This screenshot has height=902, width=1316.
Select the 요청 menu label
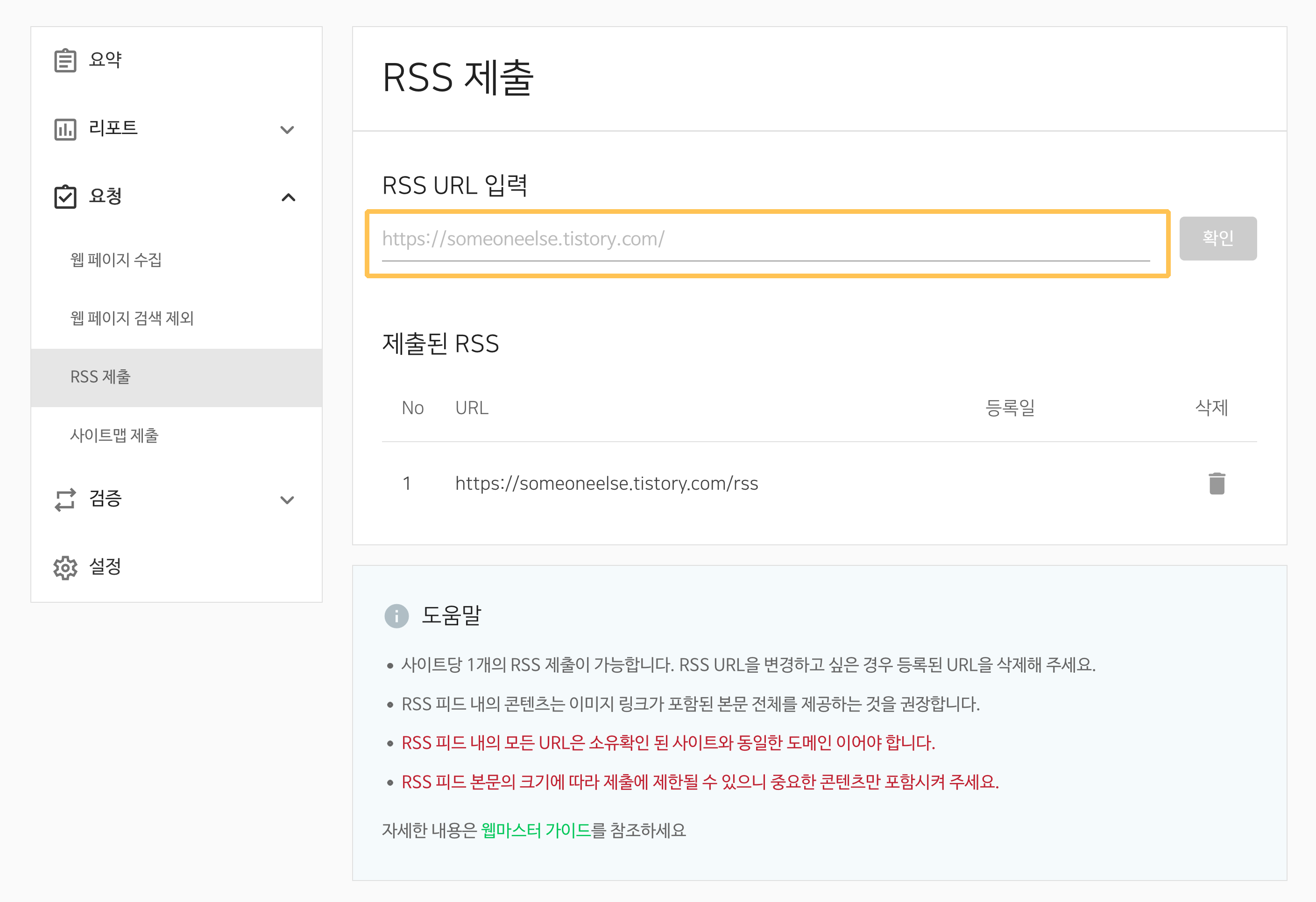coord(106,196)
